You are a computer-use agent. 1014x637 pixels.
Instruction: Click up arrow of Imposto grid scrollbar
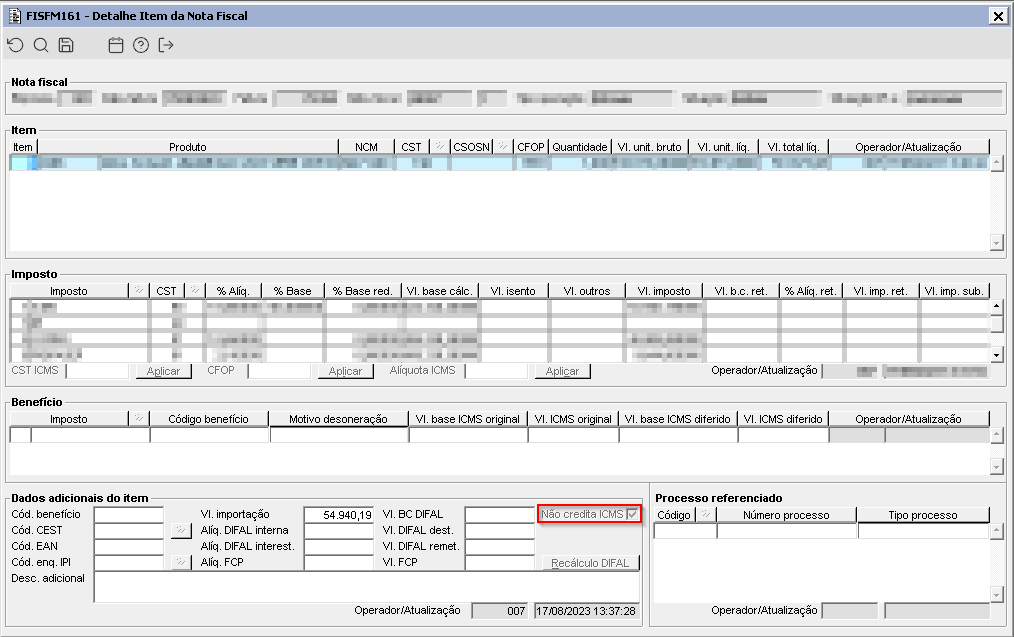tap(997, 306)
